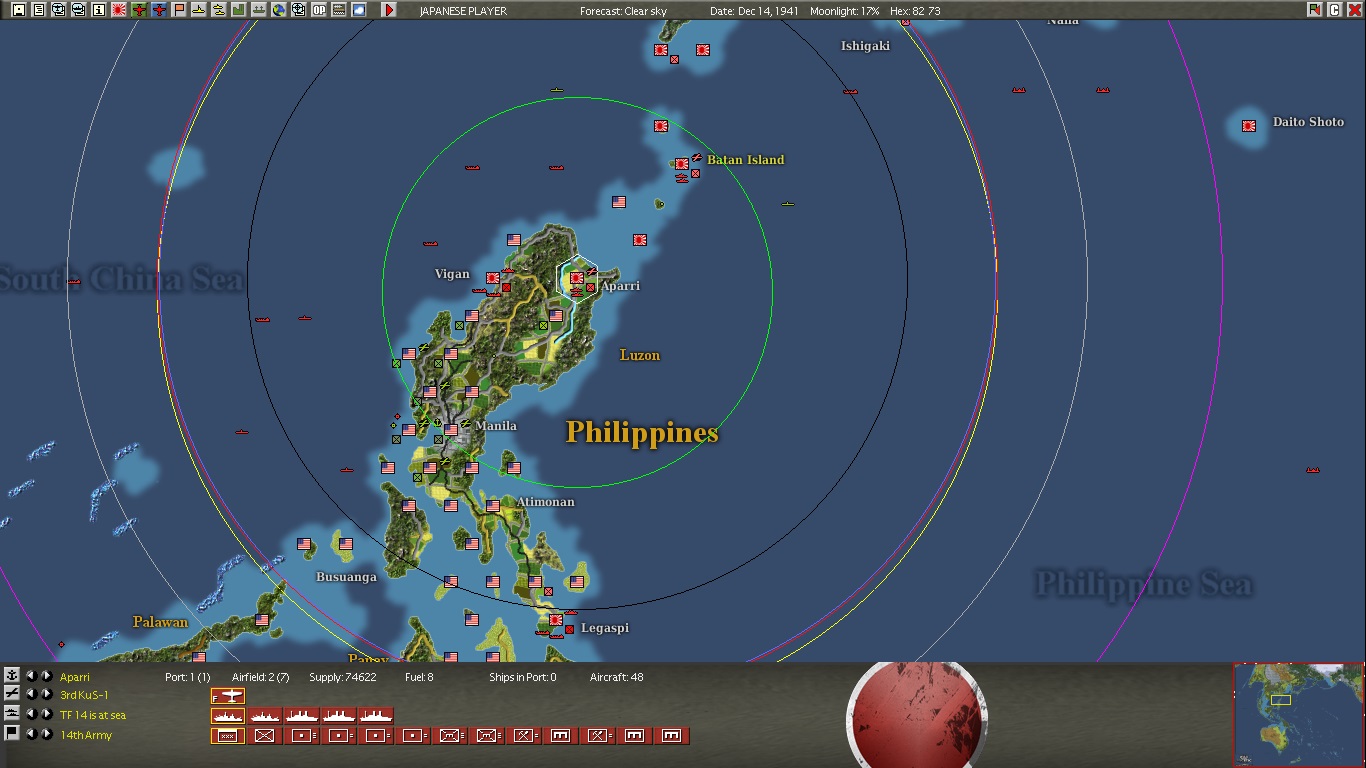The width and height of the screenshot is (1366, 768).
Task: Select the fighter aircraft unit icon marked F
Action: [x=228, y=696]
